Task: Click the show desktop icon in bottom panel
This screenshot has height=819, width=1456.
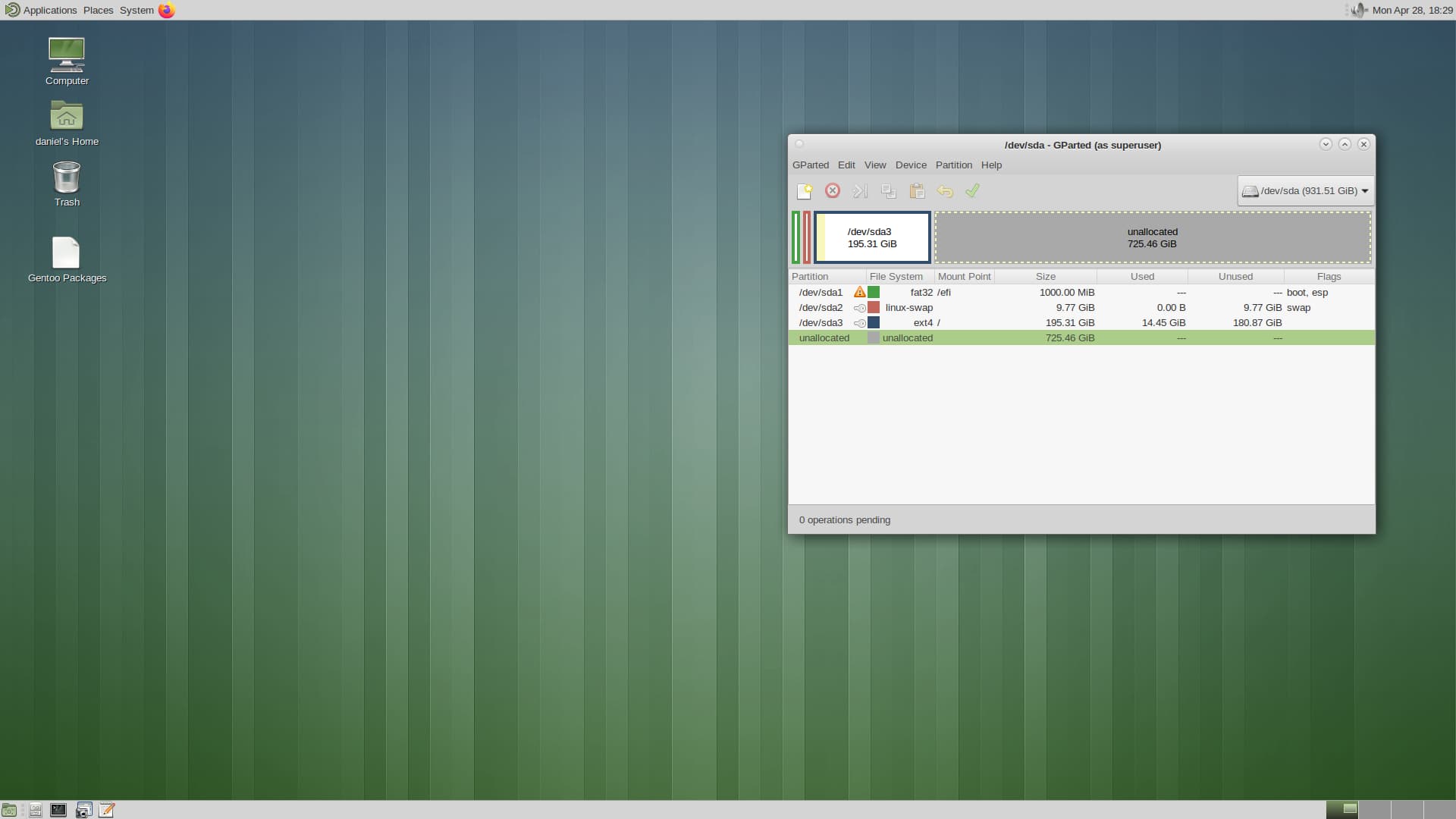Action: click(x=9, y=810)
